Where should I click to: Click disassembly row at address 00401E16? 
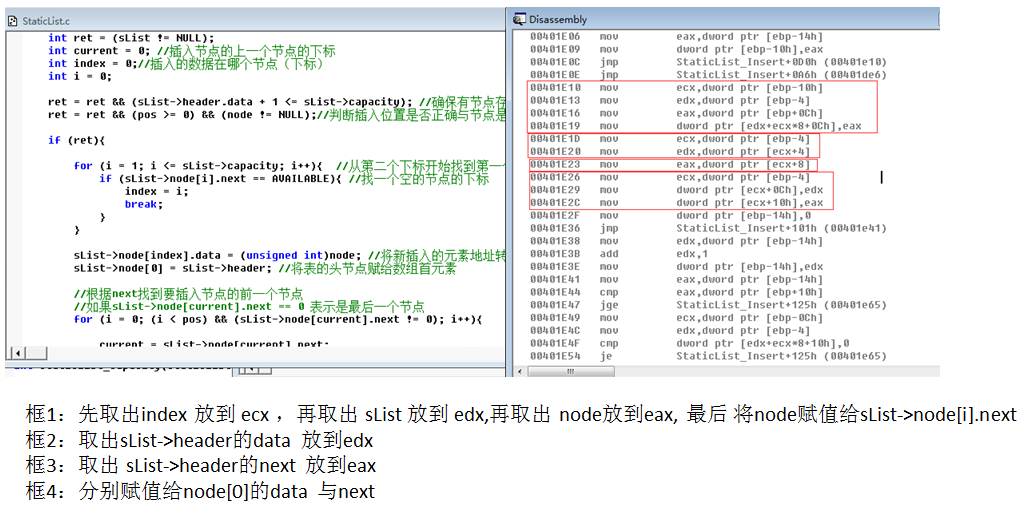(x=676, y=113)
